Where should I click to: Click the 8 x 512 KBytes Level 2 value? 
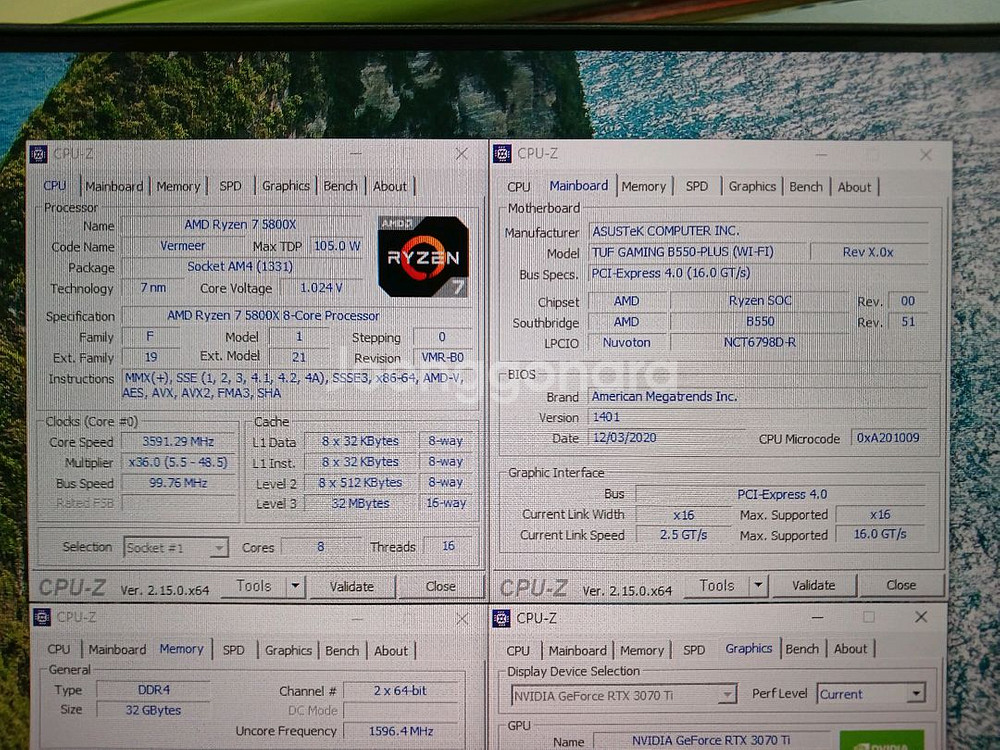point(360,482)
